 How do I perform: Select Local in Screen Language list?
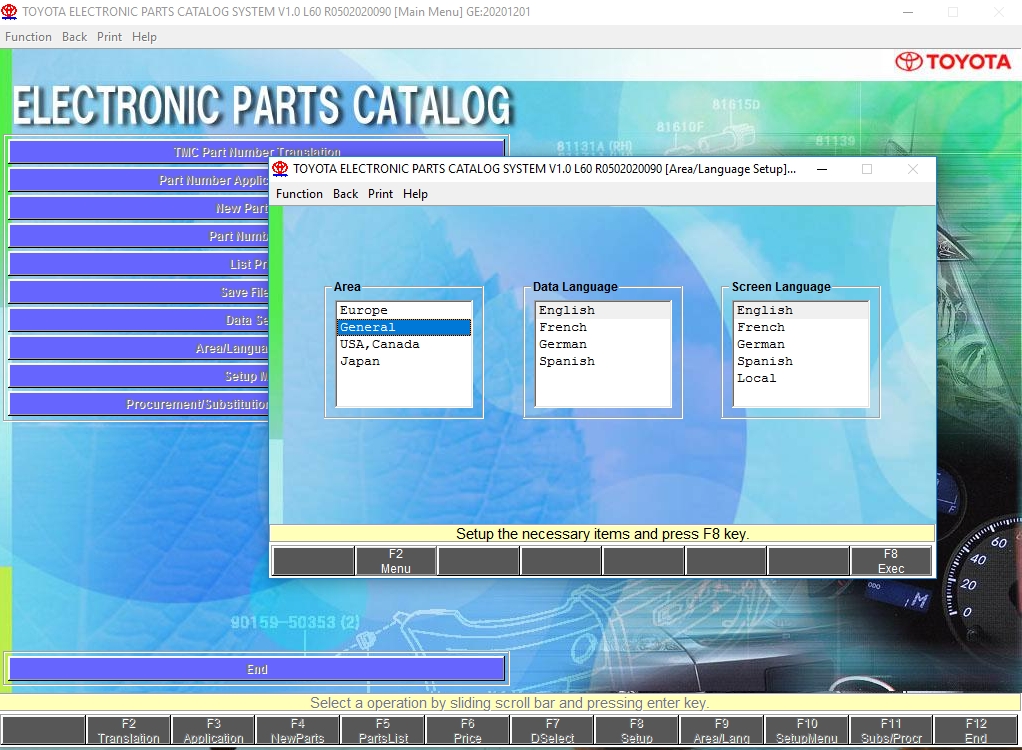[757, 379]
